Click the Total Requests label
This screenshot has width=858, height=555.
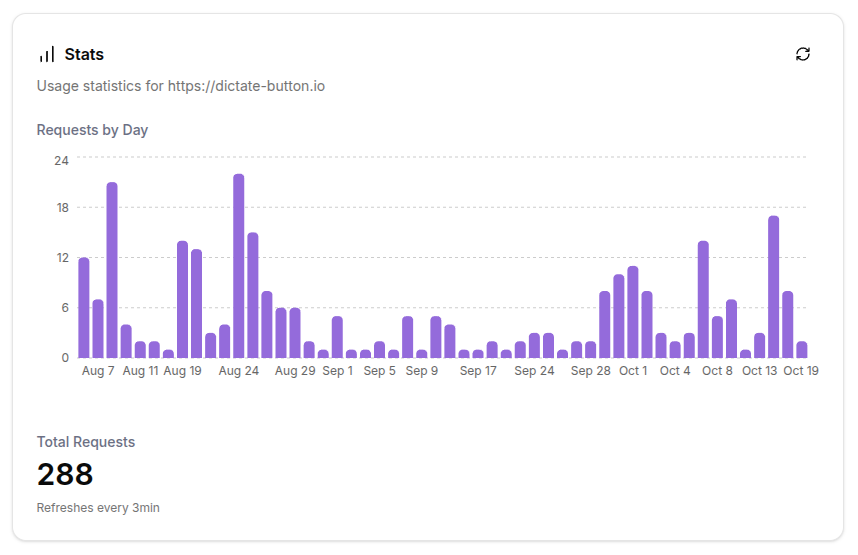click(x=86, y=442)
